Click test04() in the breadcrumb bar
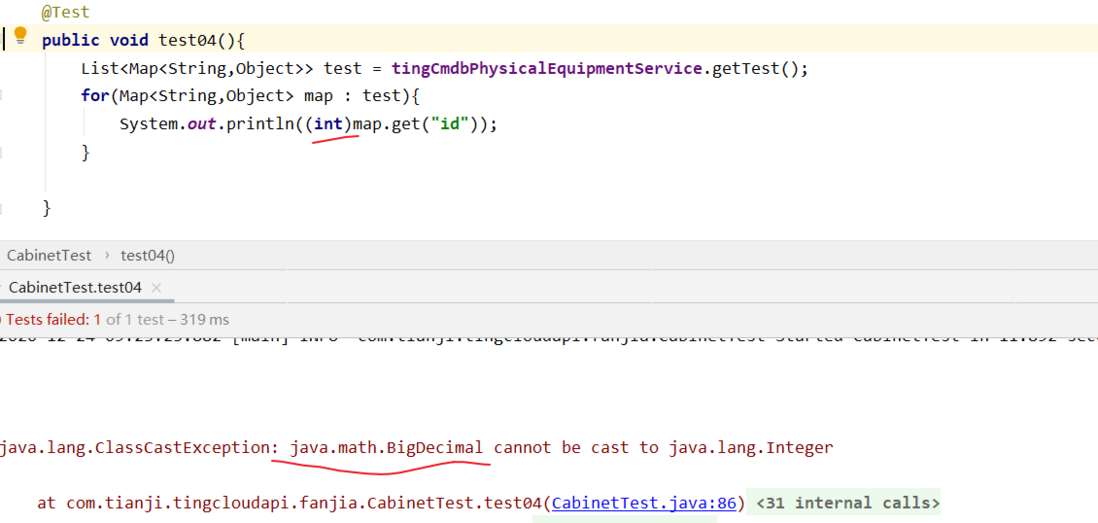This screenshot has width=1098, height=523. (x=148, y=256)
